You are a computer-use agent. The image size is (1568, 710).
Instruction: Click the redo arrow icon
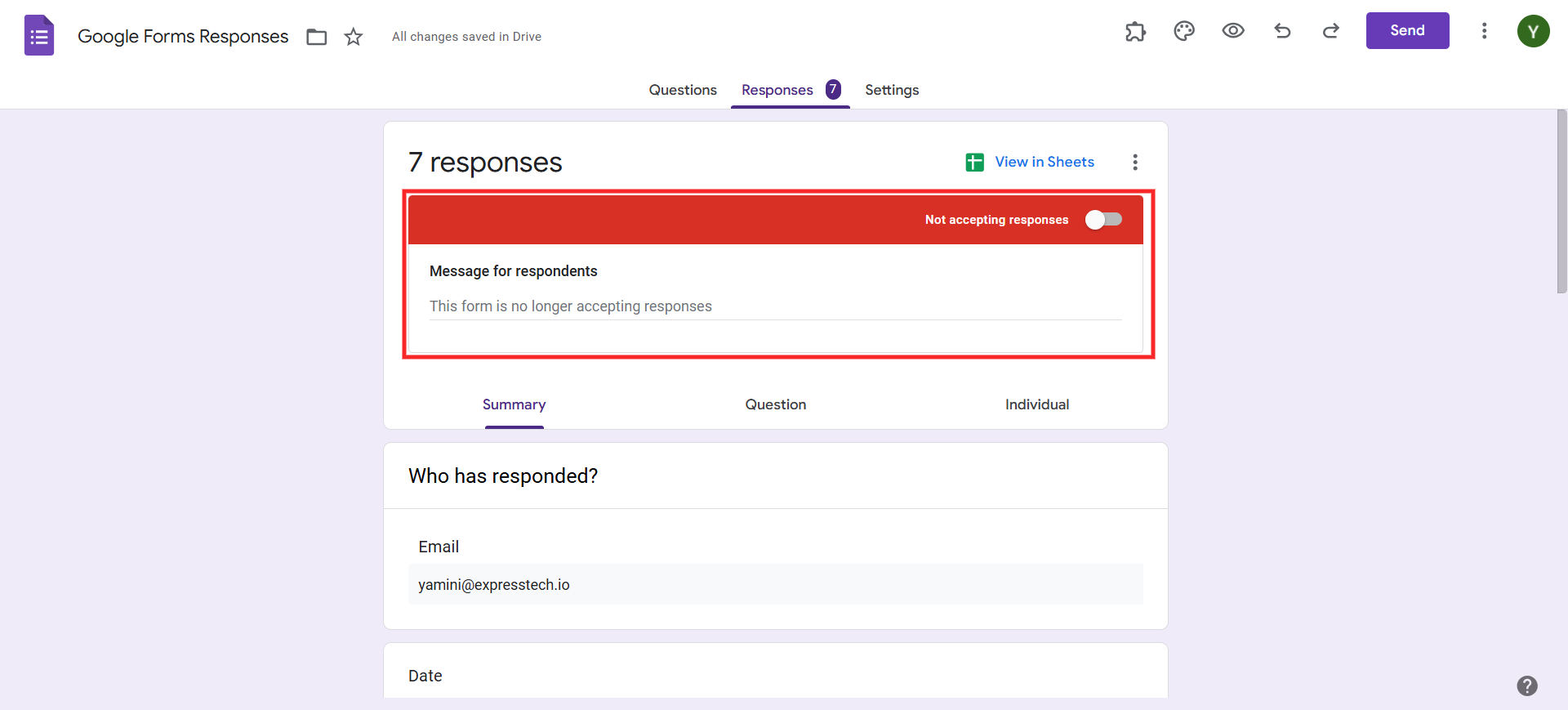click(x=1331, y=31)
